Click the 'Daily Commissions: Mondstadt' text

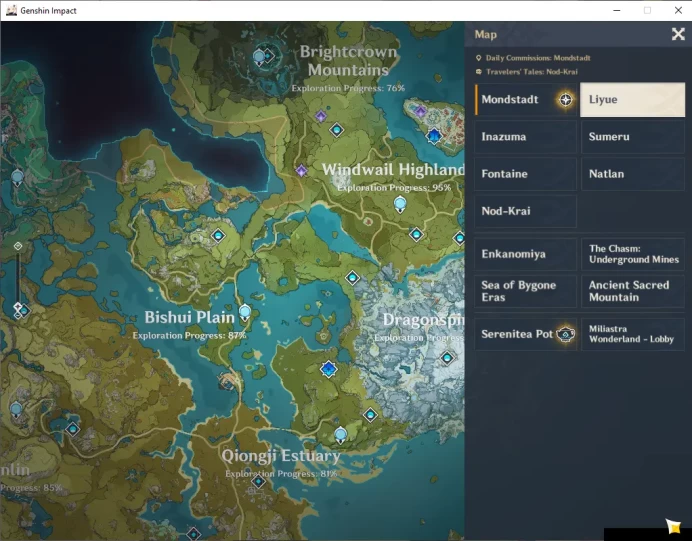538,58
